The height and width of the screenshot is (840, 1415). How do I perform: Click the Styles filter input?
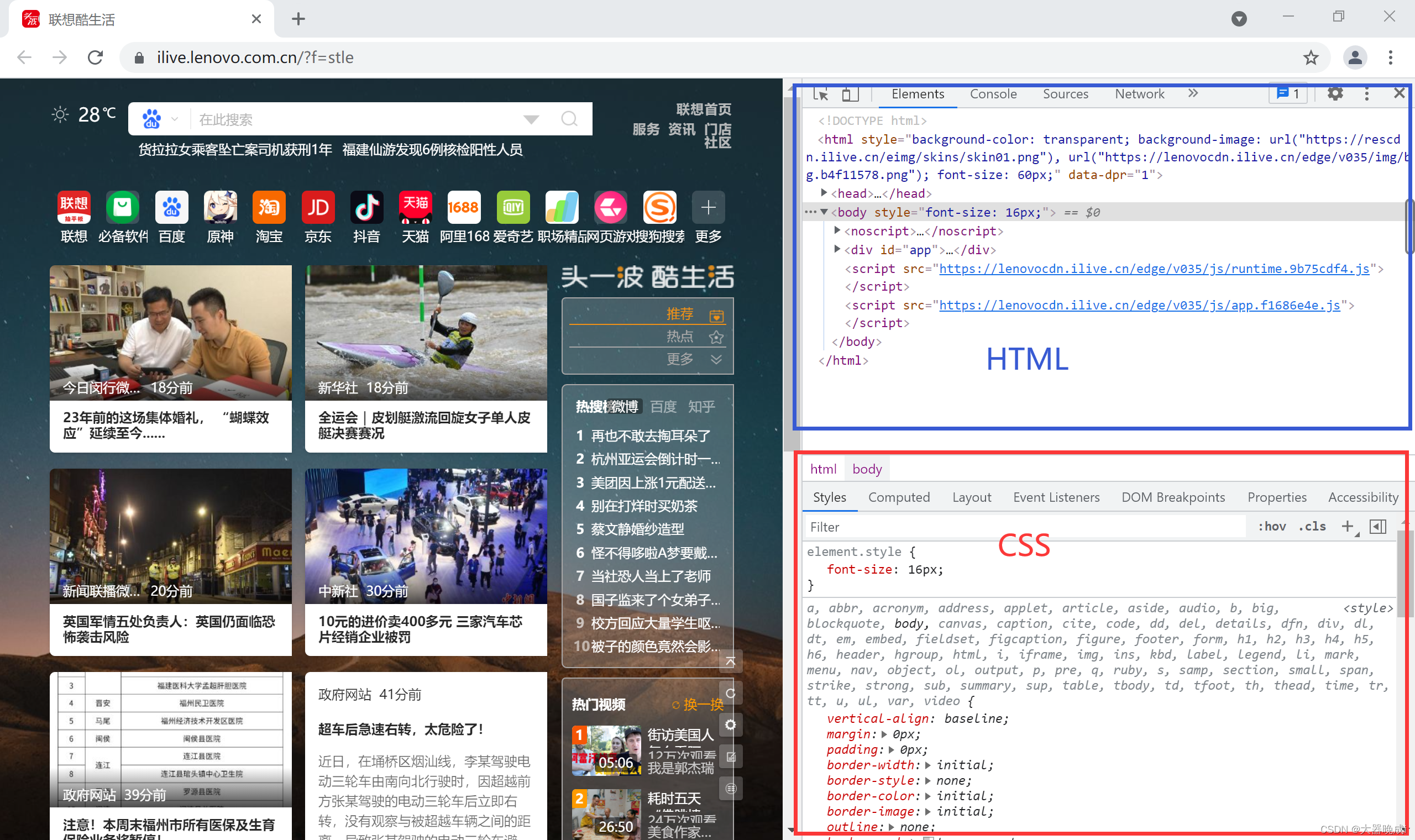(1024, 527)
